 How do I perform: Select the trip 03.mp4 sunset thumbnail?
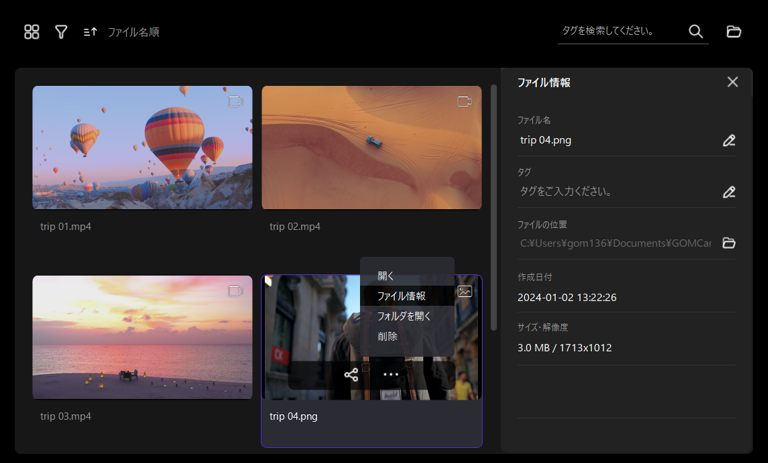point(142,337)
